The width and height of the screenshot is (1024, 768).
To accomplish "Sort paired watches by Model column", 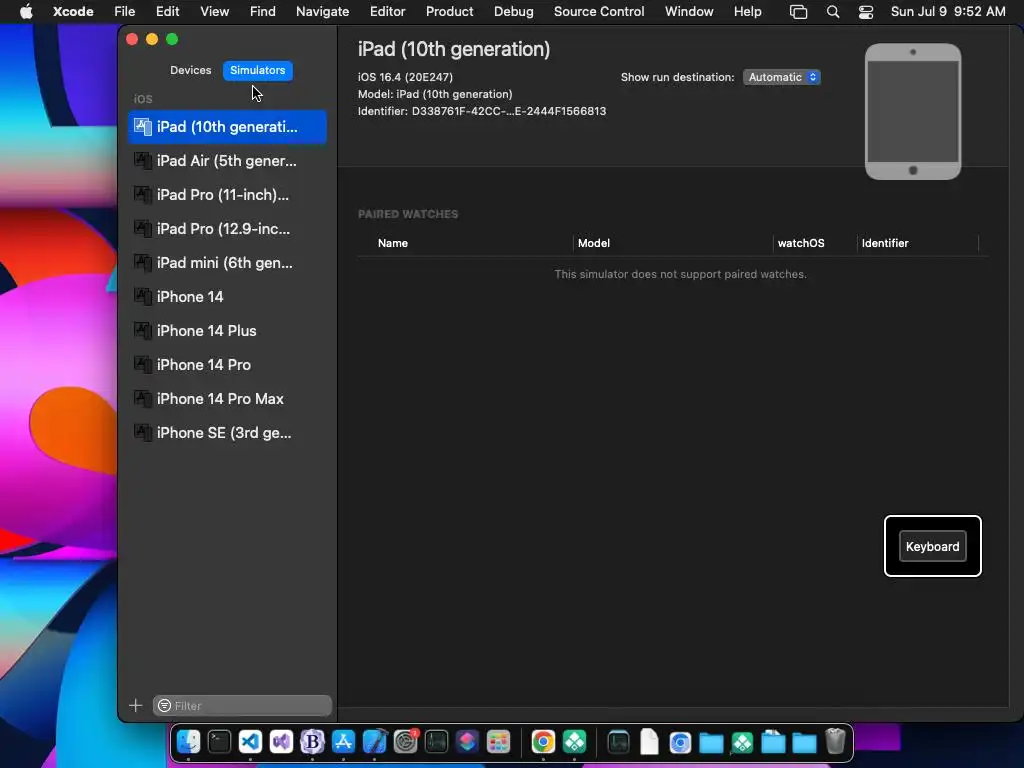I will pos(594,243).
